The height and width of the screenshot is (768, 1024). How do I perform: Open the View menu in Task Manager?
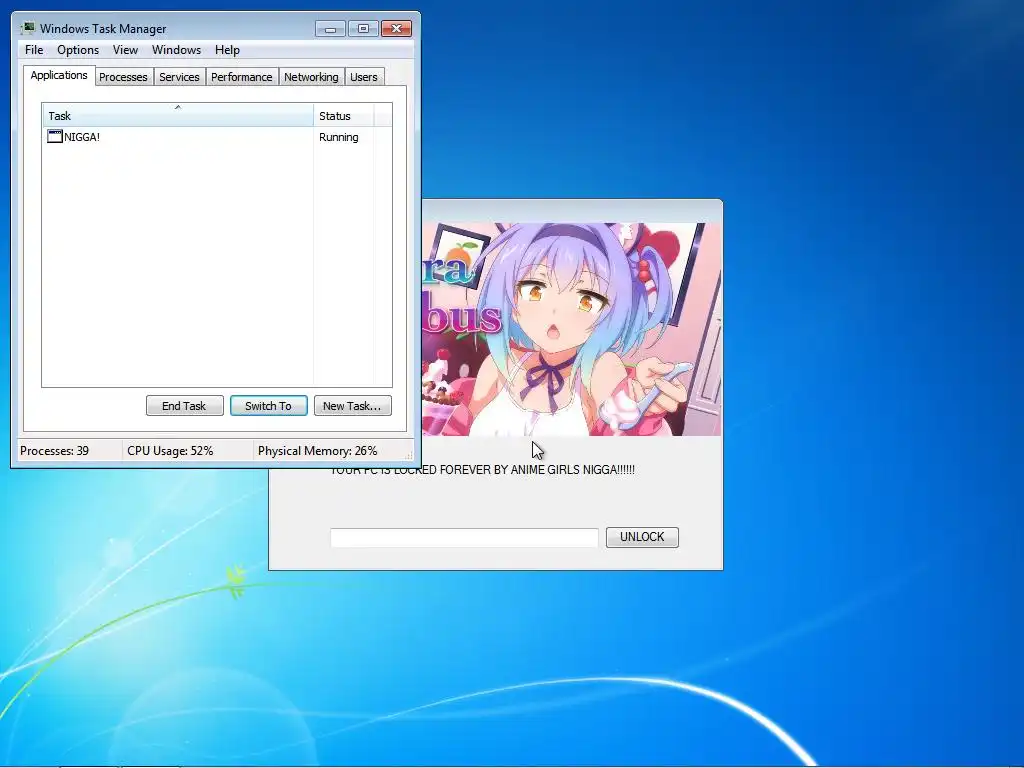(125, 50)
